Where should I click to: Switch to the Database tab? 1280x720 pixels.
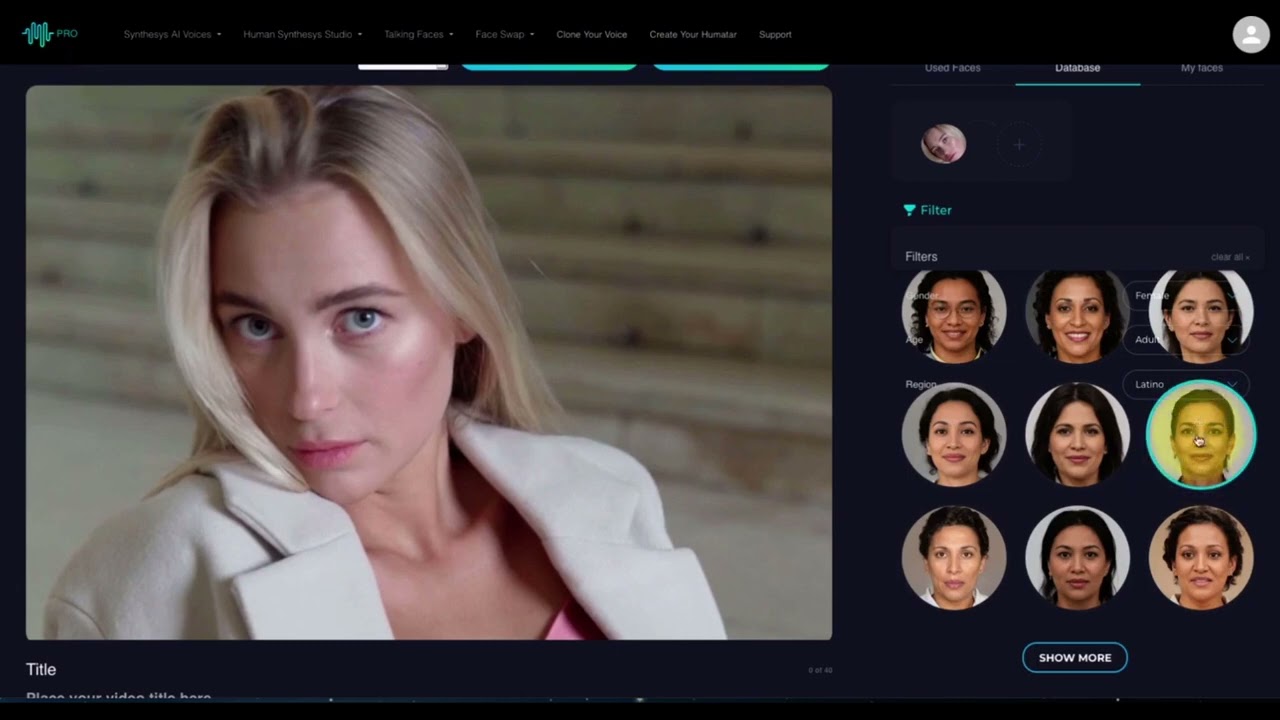[x=1077, y=68]
